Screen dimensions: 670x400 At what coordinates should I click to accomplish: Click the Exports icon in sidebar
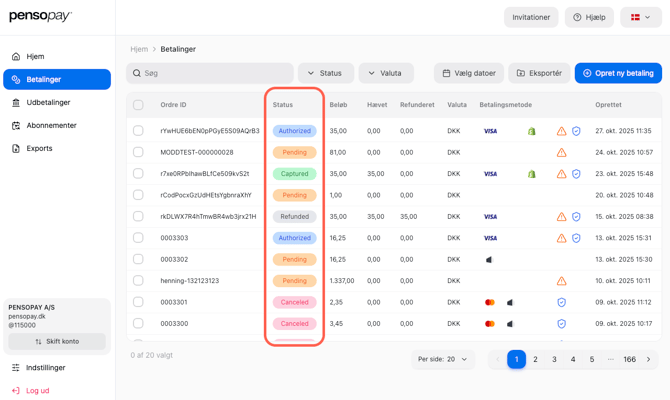click(16, 148)
